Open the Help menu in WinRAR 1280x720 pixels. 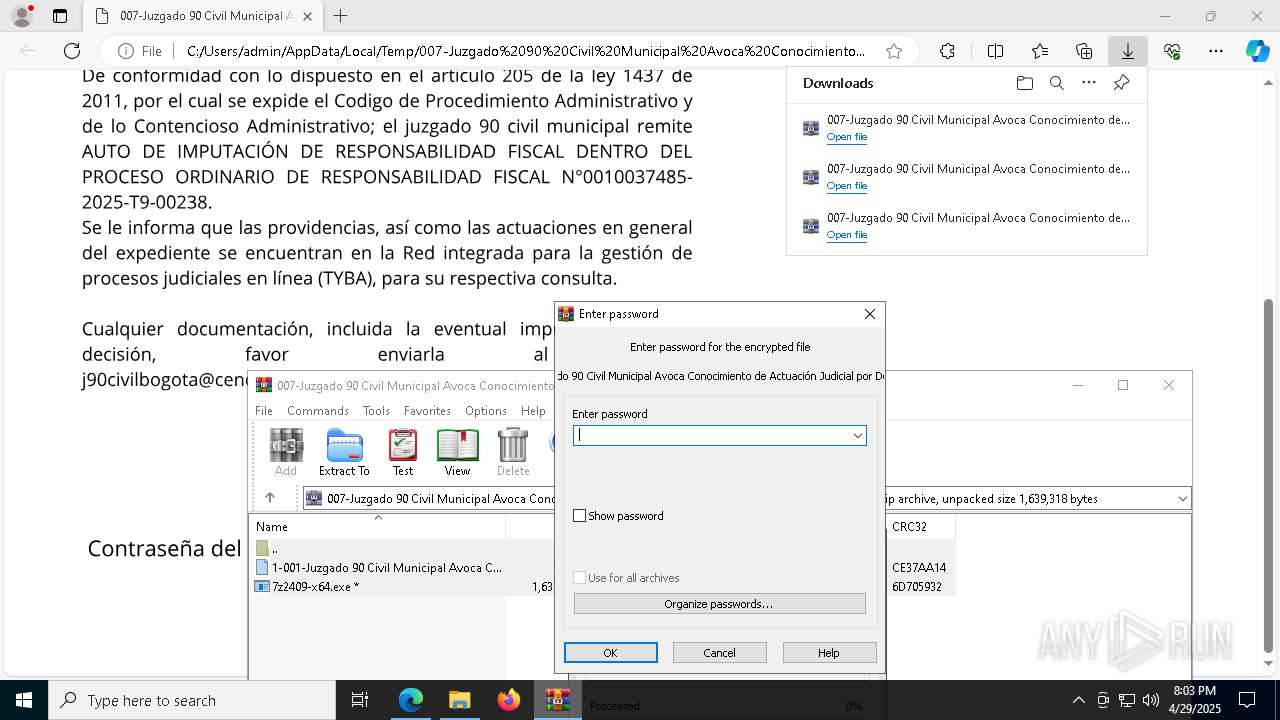[x=533, y=411]
